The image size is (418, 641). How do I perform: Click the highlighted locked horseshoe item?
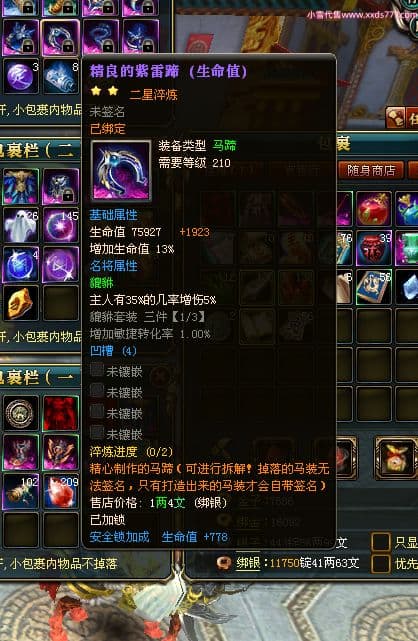click(60, 37)
